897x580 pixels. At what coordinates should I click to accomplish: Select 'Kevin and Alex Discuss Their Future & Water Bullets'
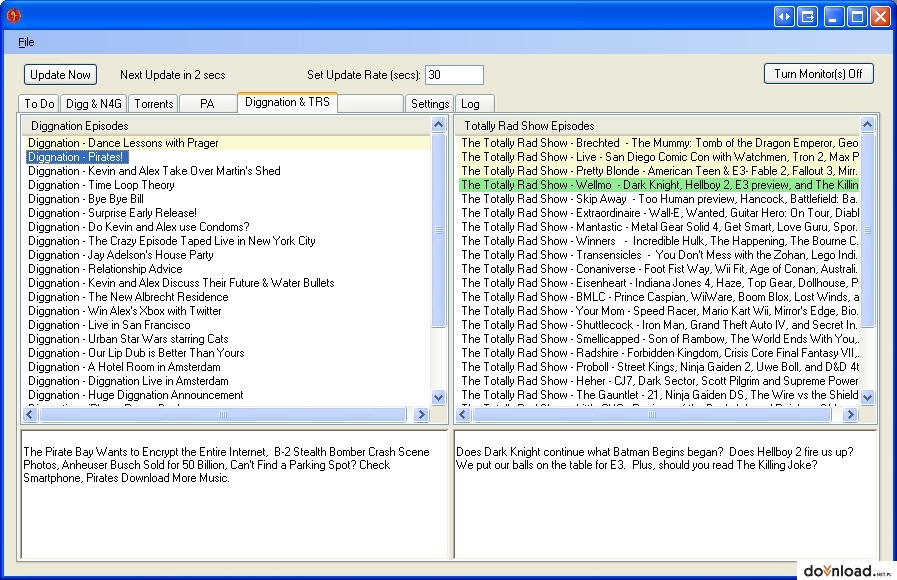pos(181,283)
